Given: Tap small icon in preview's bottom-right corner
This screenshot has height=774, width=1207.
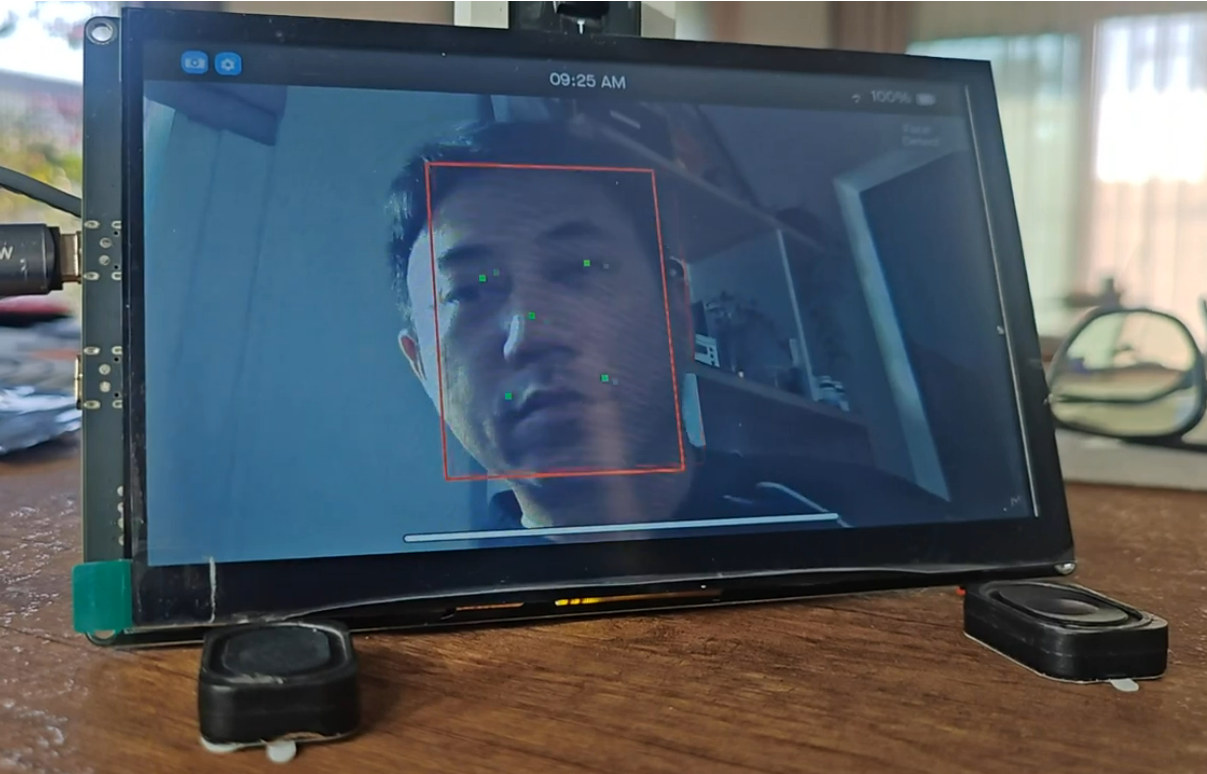Looking at the screenshot, I should (x=1017, y=498).
